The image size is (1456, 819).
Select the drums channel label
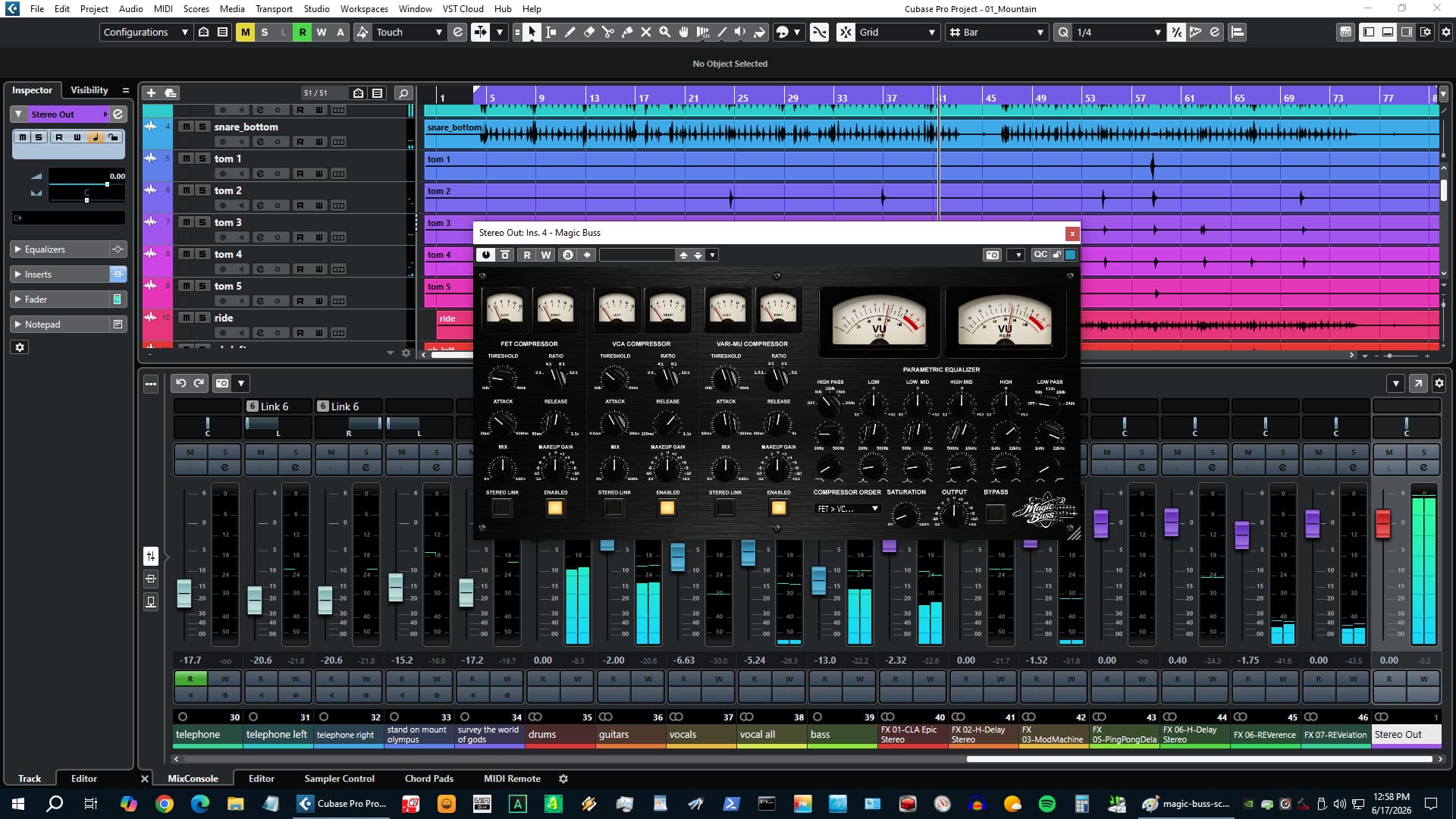560,735
